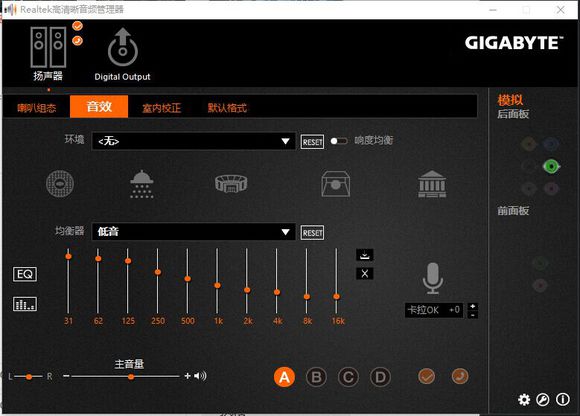The width and height of the screenshot is (580, 416).
Task: Save the current equalizer preset
Action: [x=365, y=255]
